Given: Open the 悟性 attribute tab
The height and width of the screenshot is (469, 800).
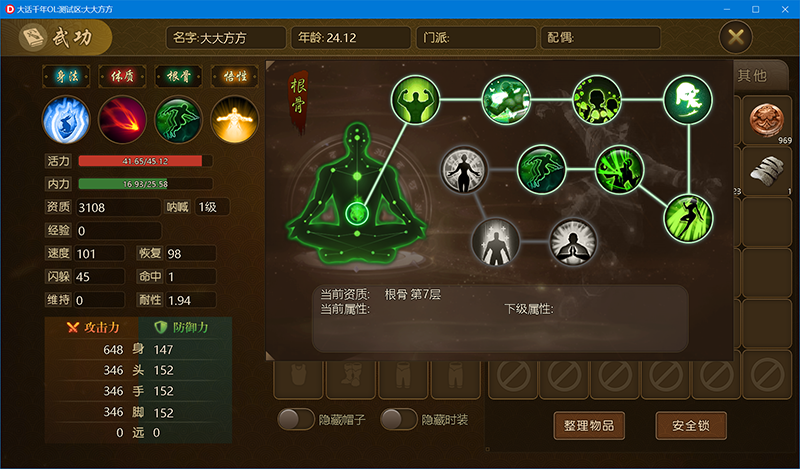Looking at the screenshot, I should (x=235, y=77).
